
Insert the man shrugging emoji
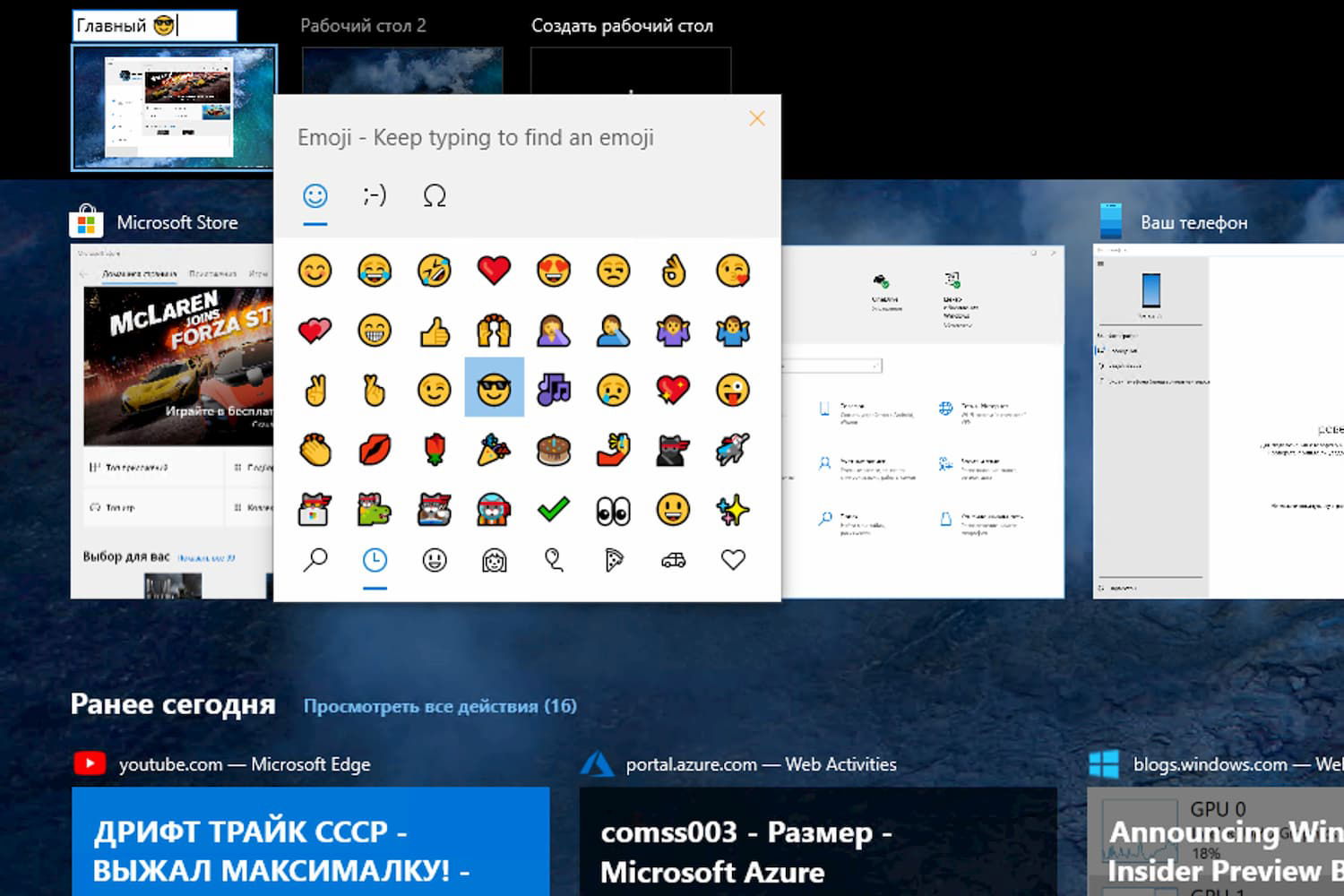click(733, 331)
